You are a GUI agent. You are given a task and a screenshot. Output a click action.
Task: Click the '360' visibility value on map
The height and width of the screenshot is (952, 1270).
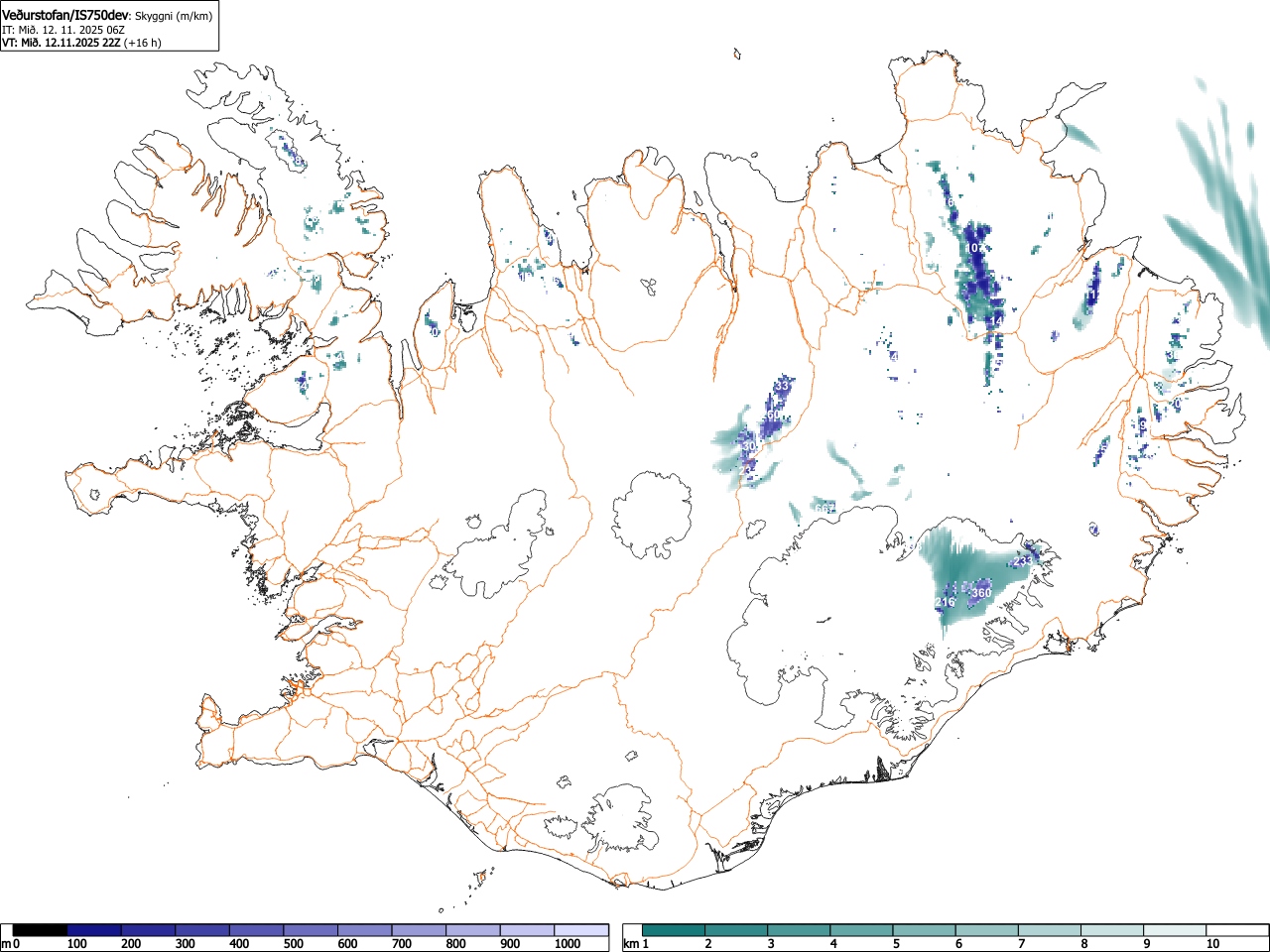click(x=980, y=593)
